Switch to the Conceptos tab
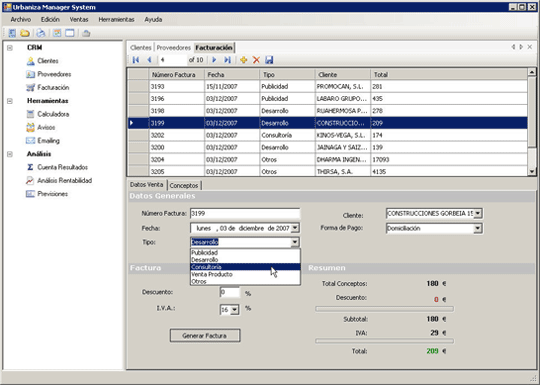The image size is (540, 385). (184, 186)
